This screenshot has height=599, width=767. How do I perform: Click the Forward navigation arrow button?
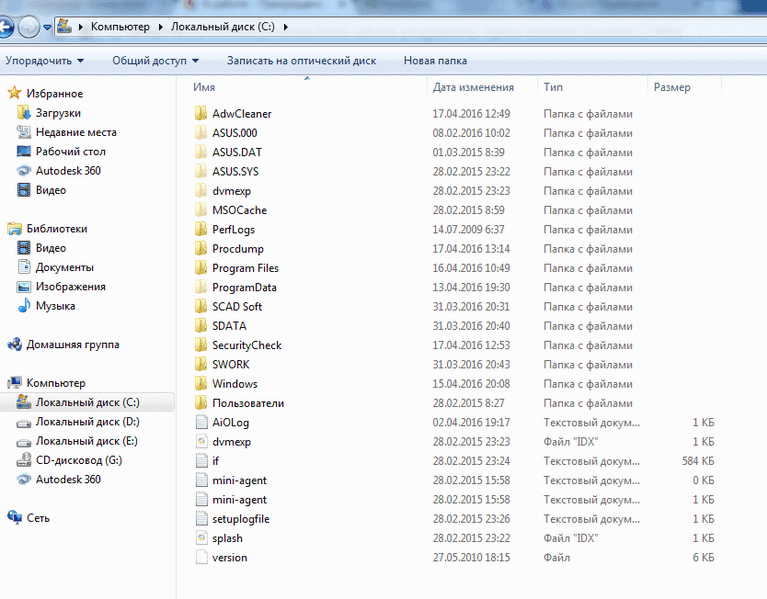[x=29, y=27]
